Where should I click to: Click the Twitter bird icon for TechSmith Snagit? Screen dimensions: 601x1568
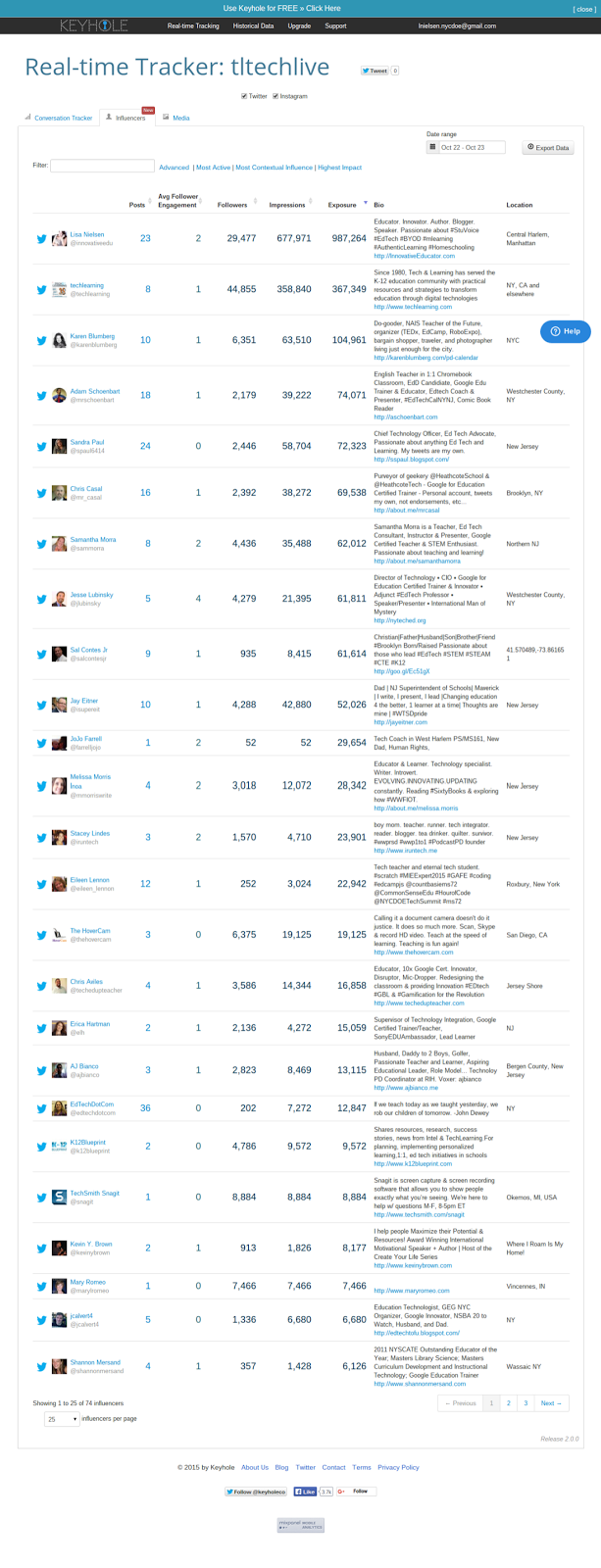[42, 1198]
